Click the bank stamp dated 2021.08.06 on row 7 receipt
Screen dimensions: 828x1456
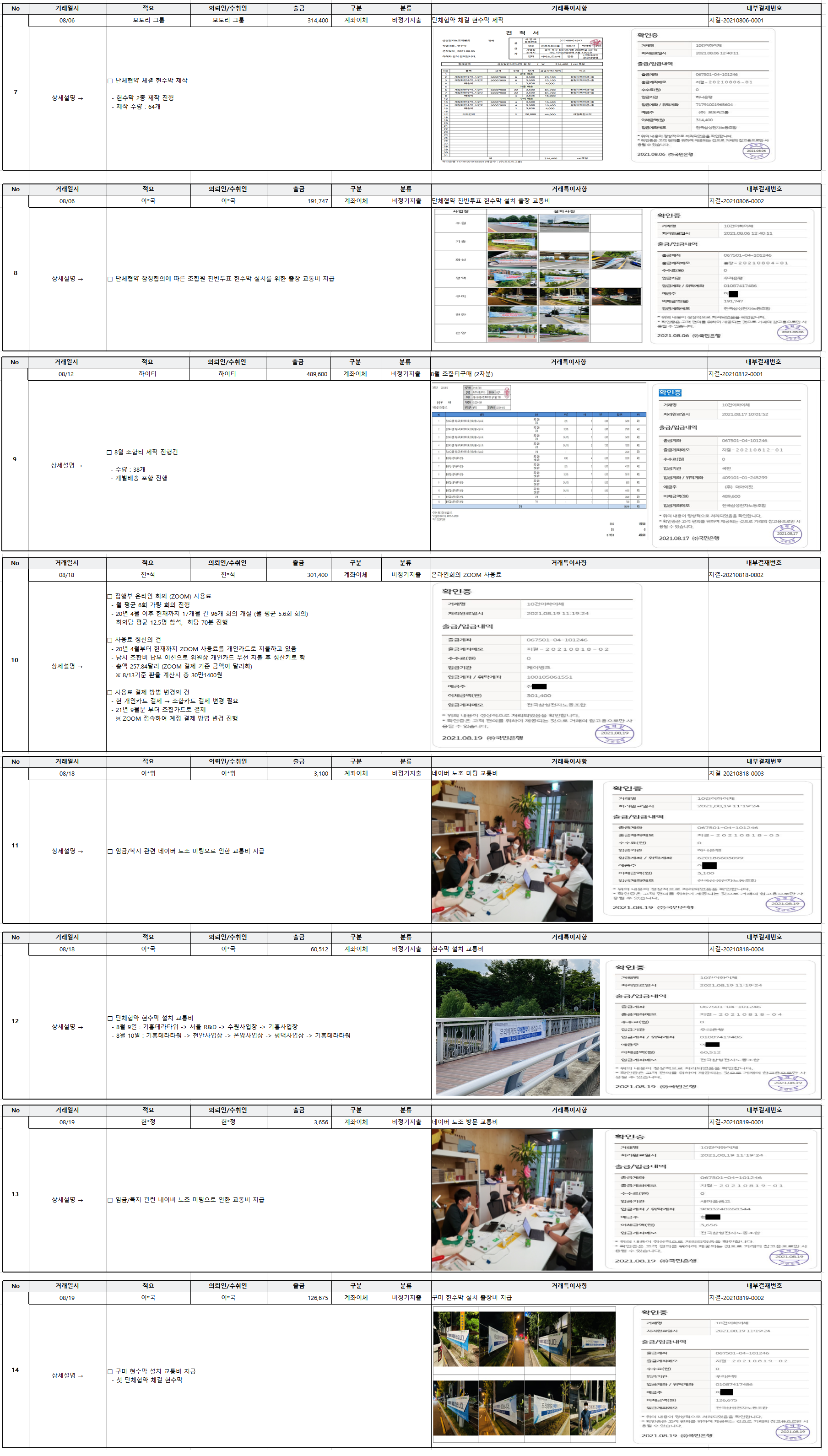pos(756,151)
